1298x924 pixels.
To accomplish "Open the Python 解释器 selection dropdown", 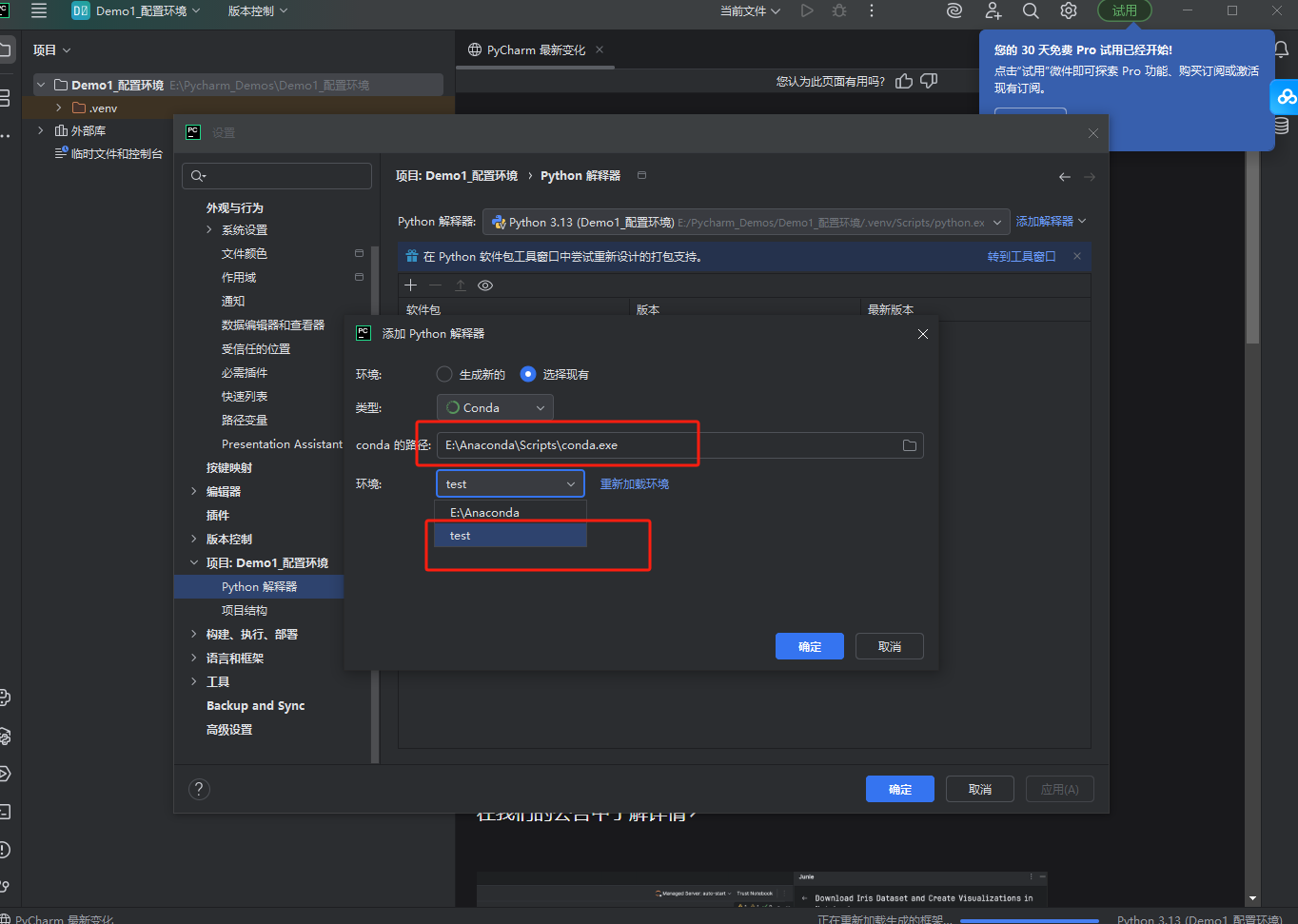I will 746,222.
